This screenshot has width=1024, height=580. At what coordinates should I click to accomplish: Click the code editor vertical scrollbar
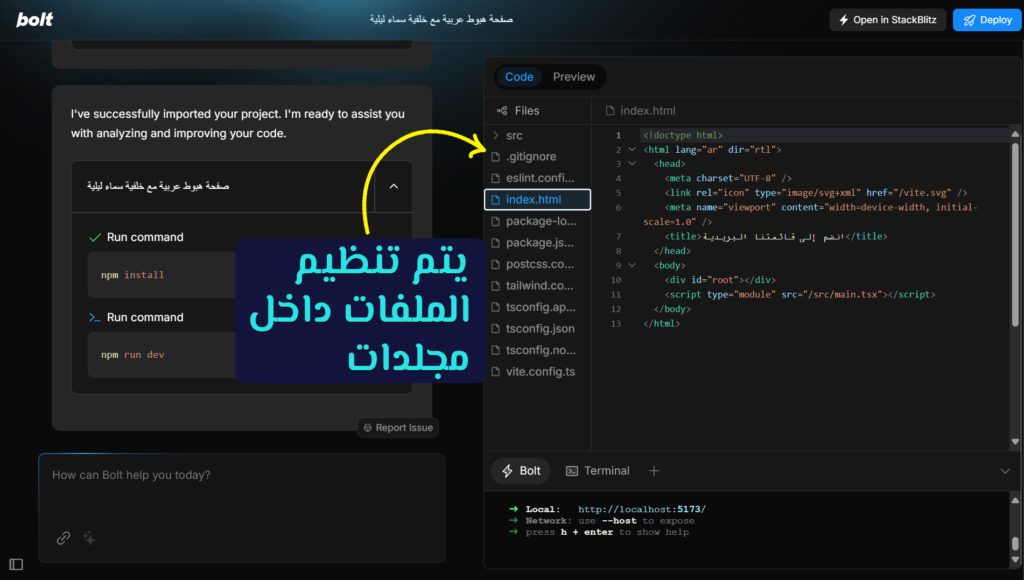(1015, 235)
